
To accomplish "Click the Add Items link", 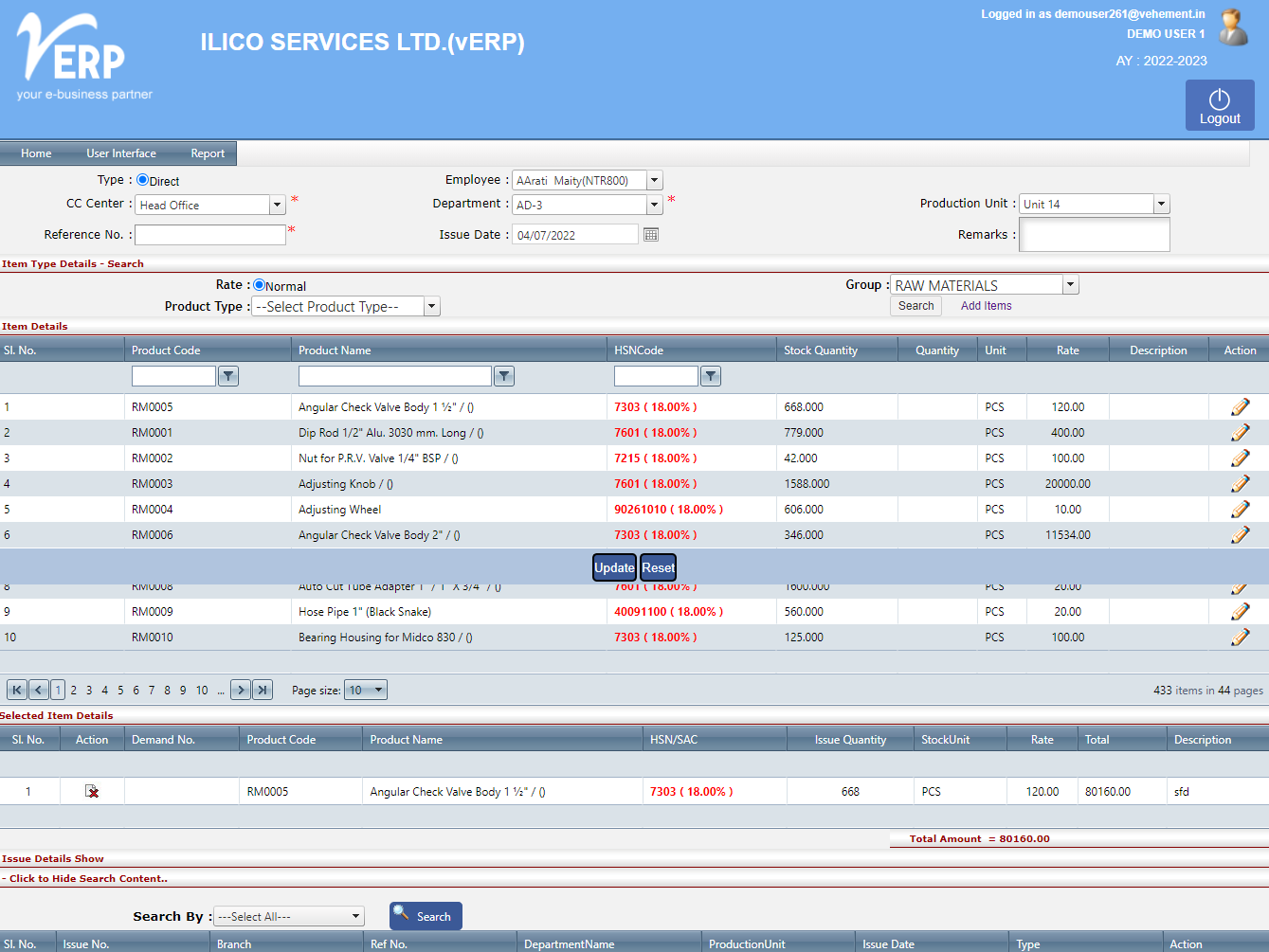I will tap(986, 306).
